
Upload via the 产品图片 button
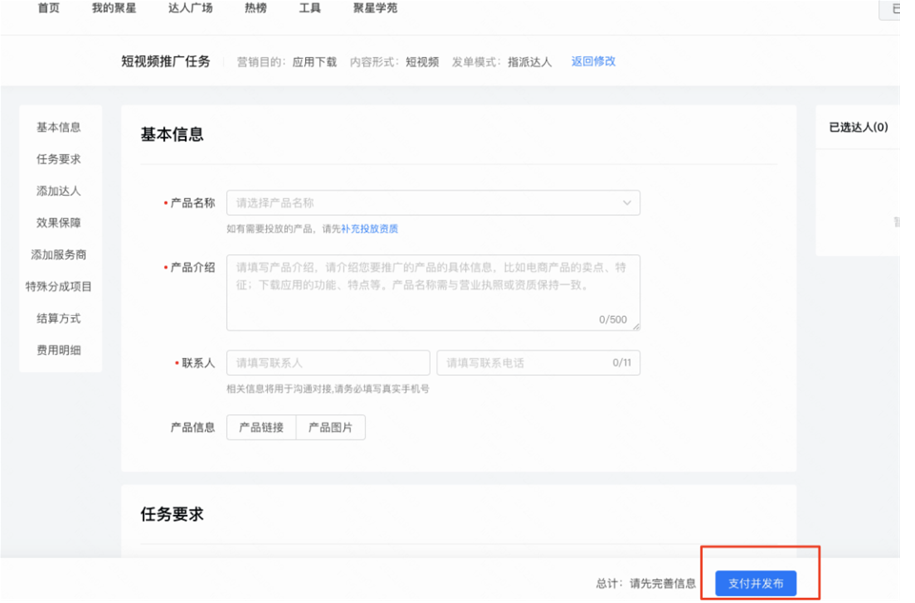point(331,427)
